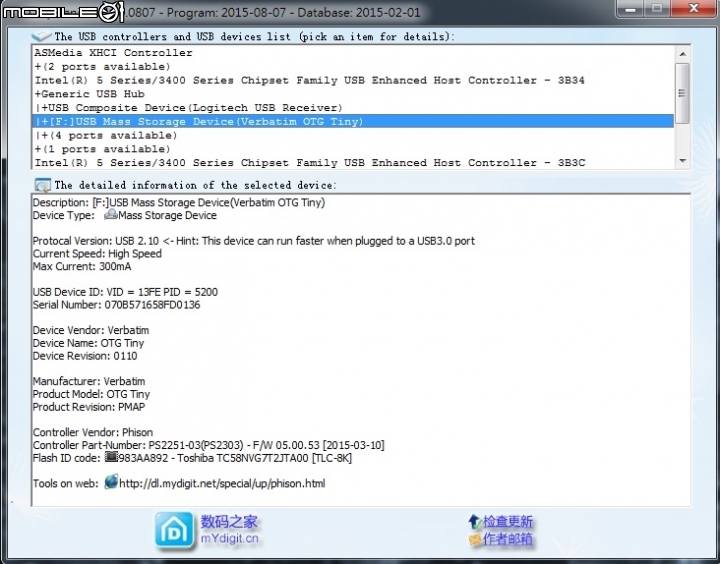Click the magnifier icon beside detailed information header
This screenshot has width=720, height=564.
point(43,185)
